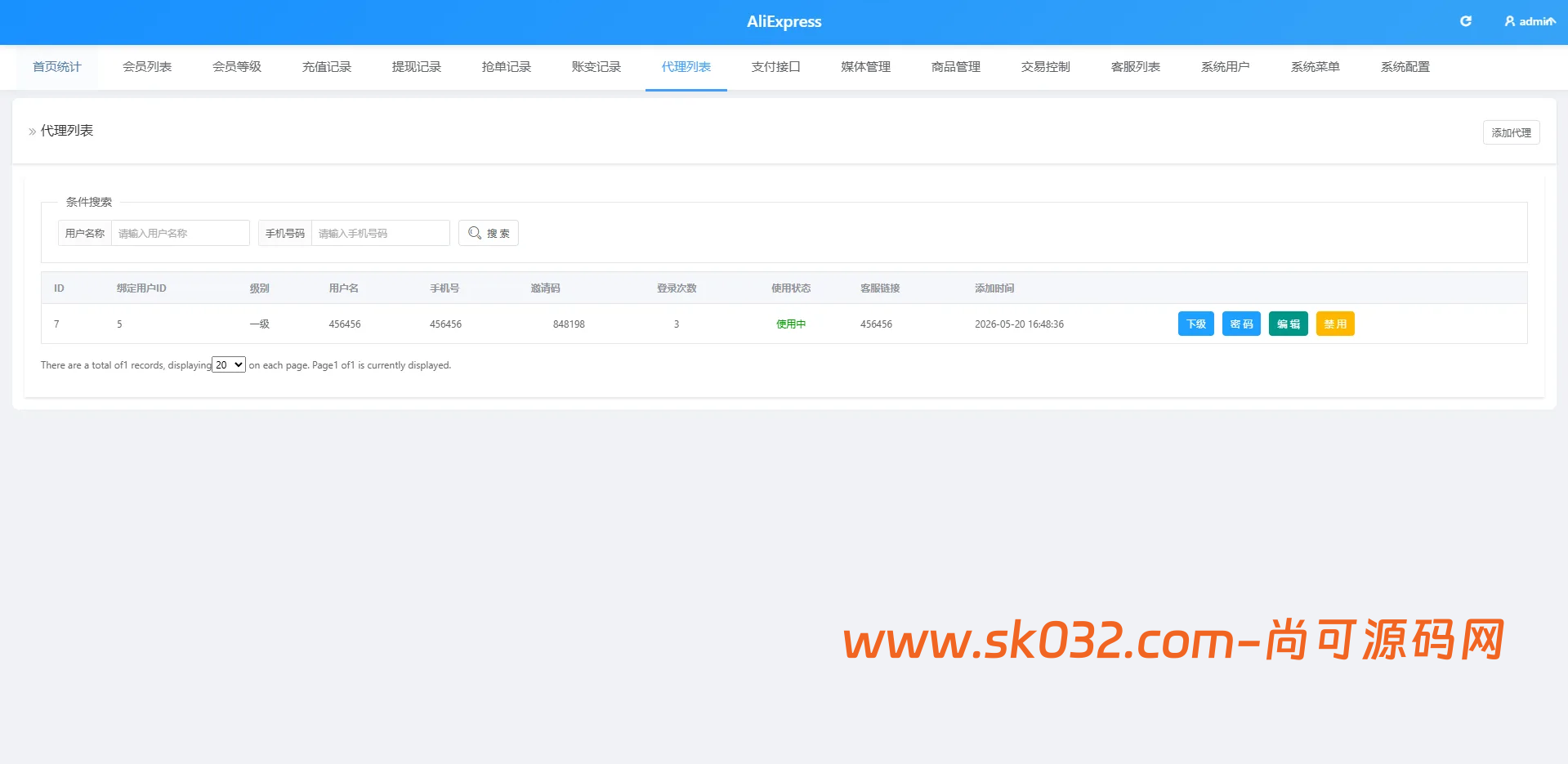Open the admin user menu

click(x=1530, y=21)
